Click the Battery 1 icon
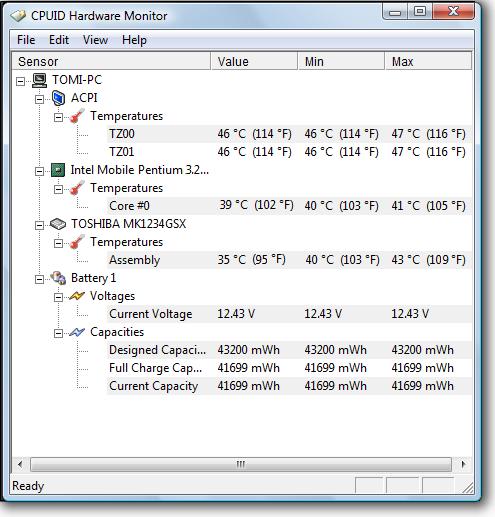 click(58, 278)
